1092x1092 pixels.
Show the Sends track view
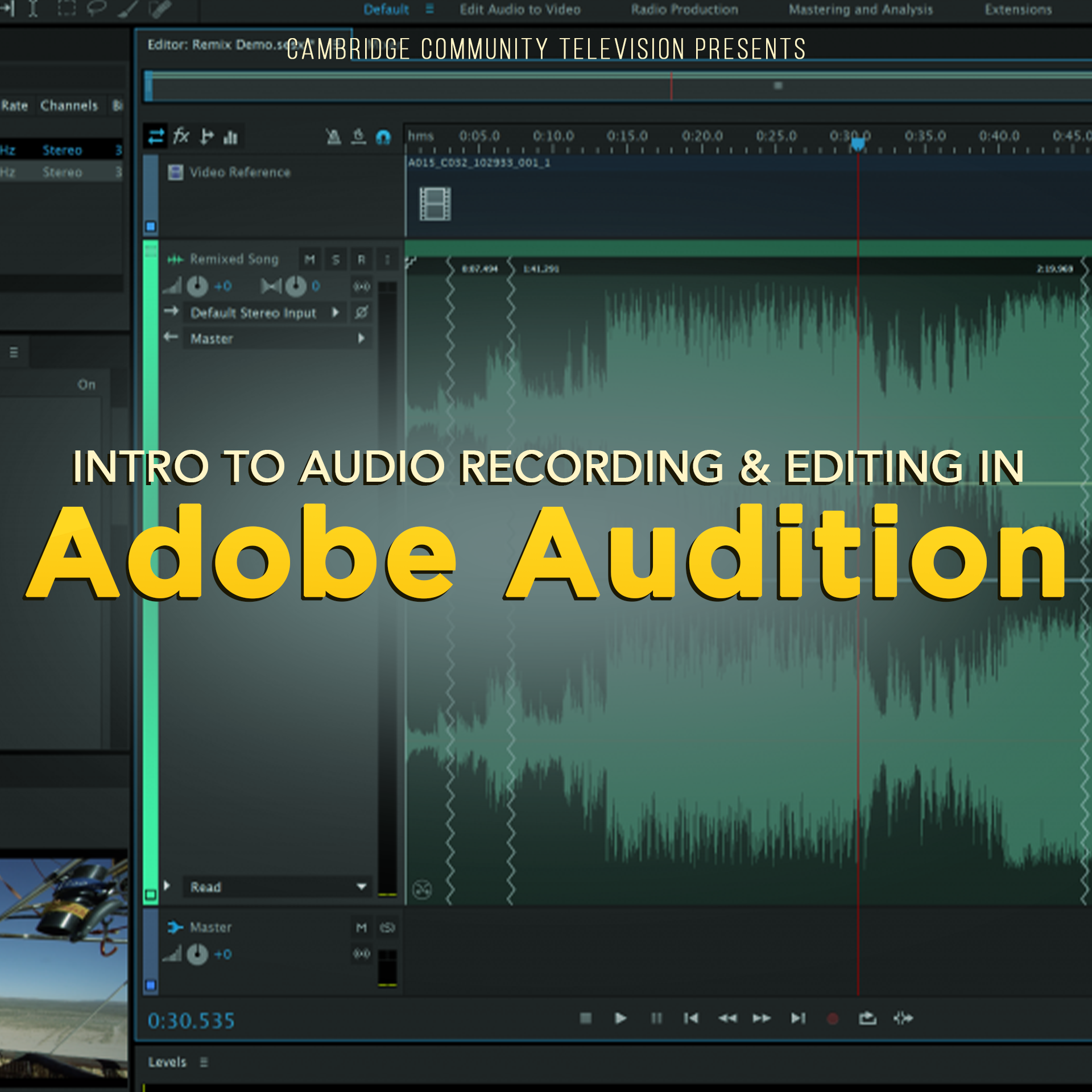point(206,136)
